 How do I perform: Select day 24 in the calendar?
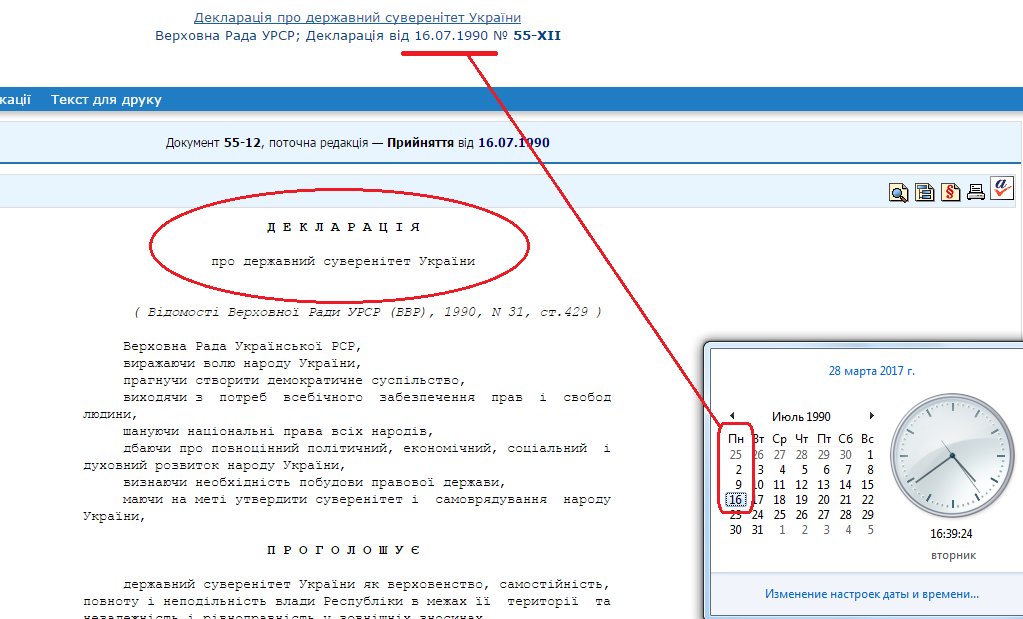(757, 515)
